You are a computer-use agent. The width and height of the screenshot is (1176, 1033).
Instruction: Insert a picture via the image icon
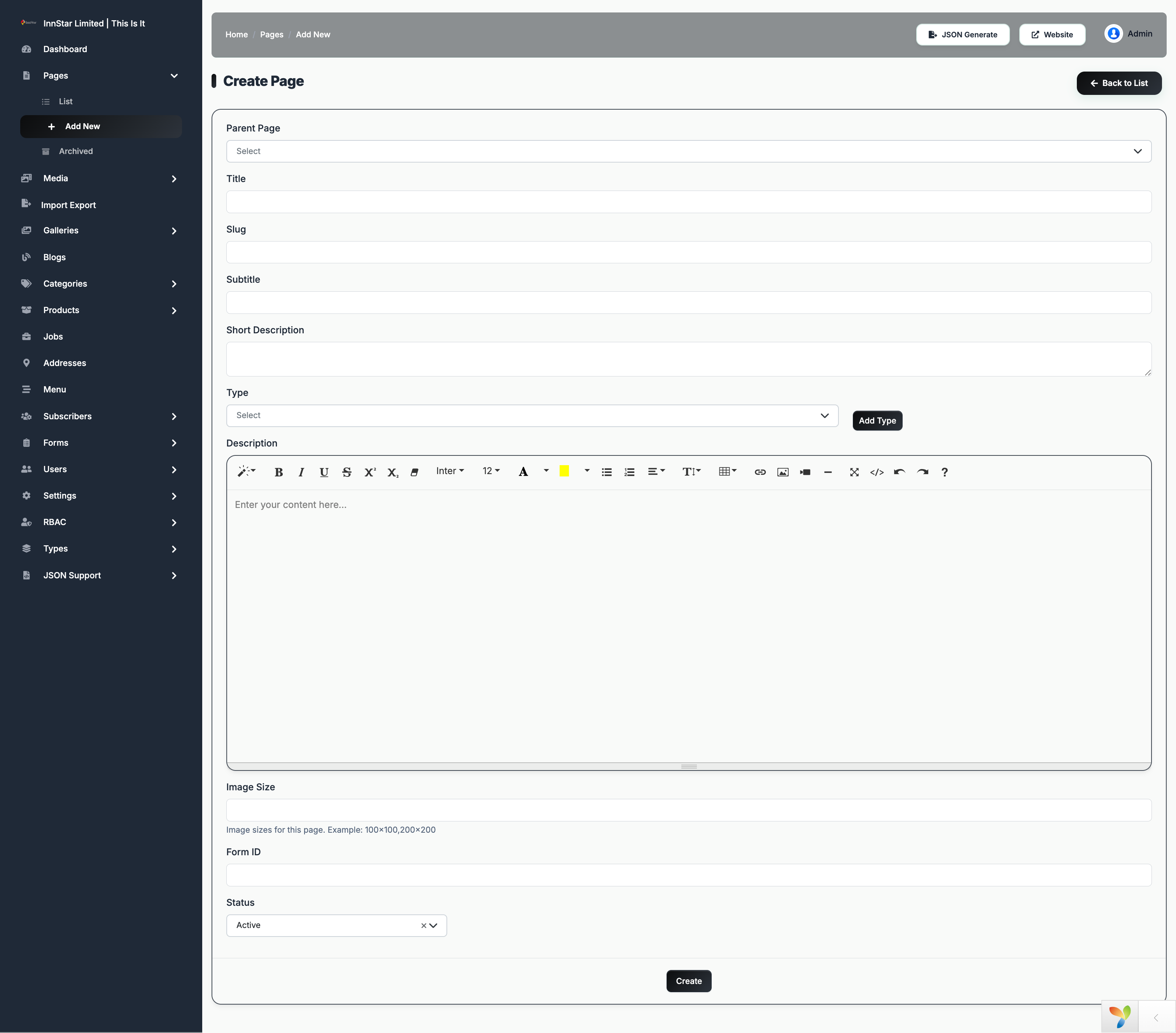tap(782, 472)
